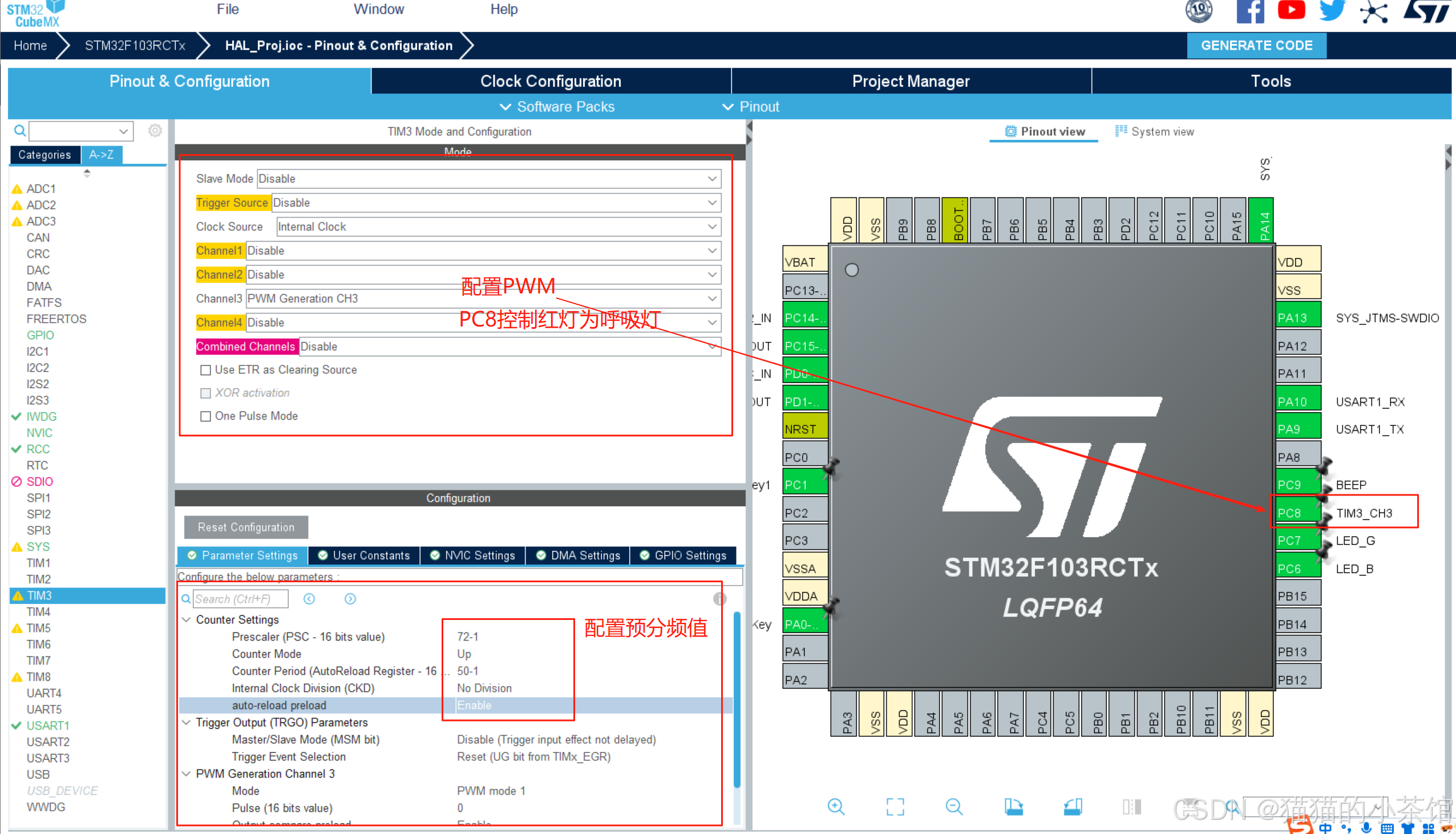Open DMA Settings tab

tap(577, 555)
